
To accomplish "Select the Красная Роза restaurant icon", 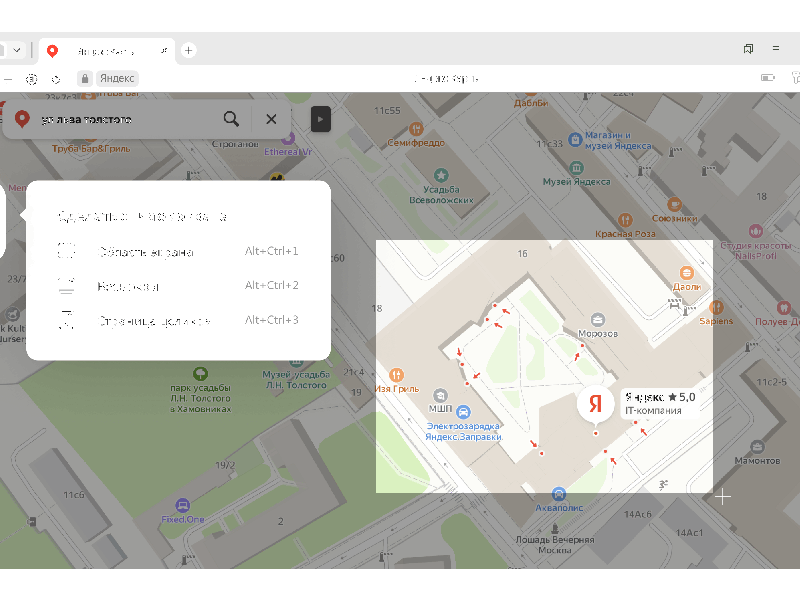I will coord(626,220).
